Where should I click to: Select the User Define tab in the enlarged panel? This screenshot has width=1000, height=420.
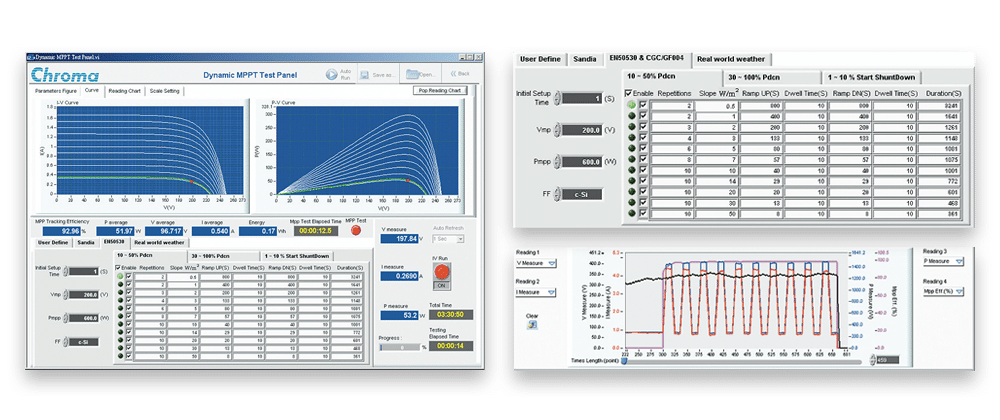(x=541, y=59)
